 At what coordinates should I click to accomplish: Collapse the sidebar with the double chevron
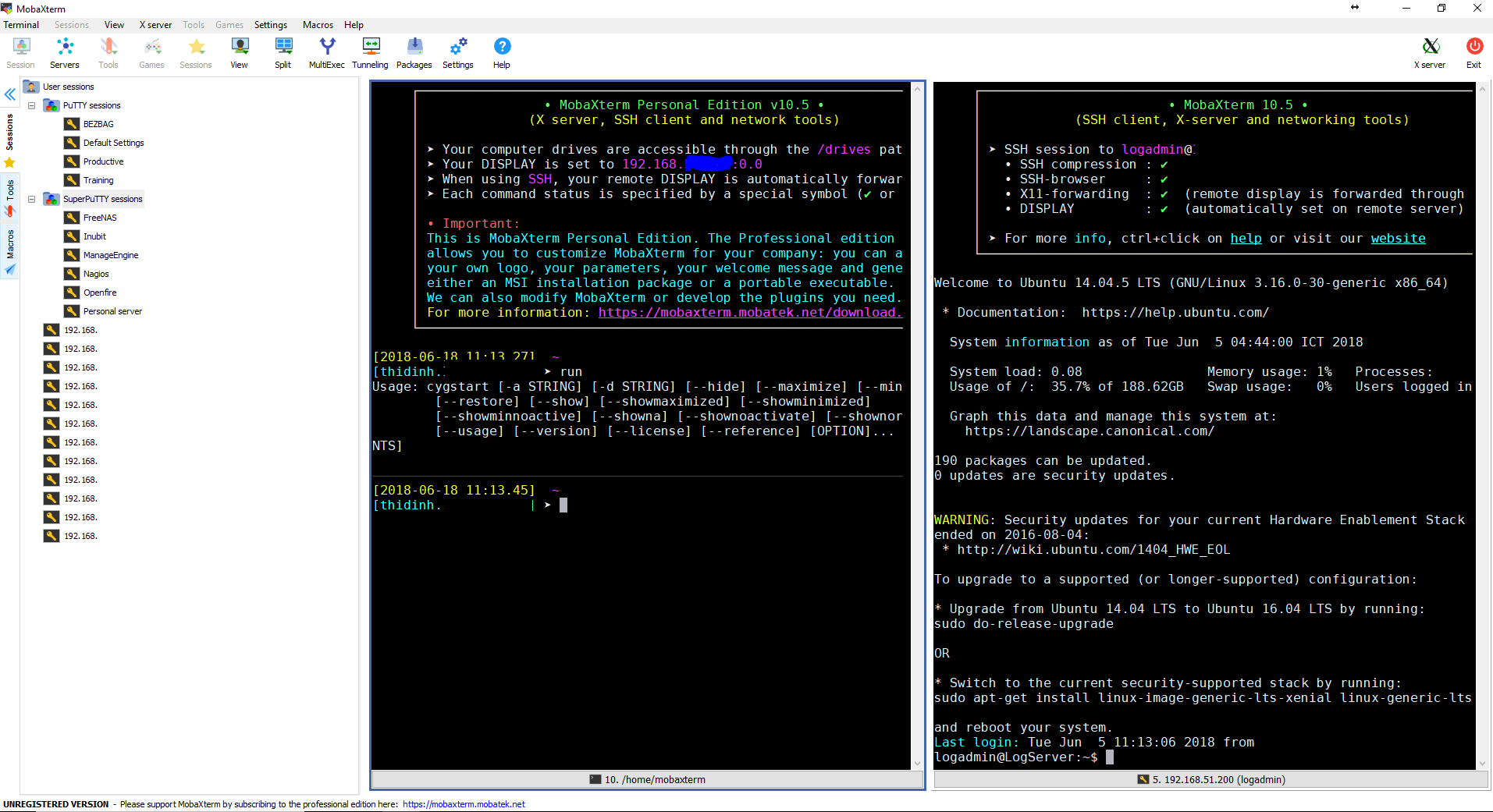coord(10,94)
